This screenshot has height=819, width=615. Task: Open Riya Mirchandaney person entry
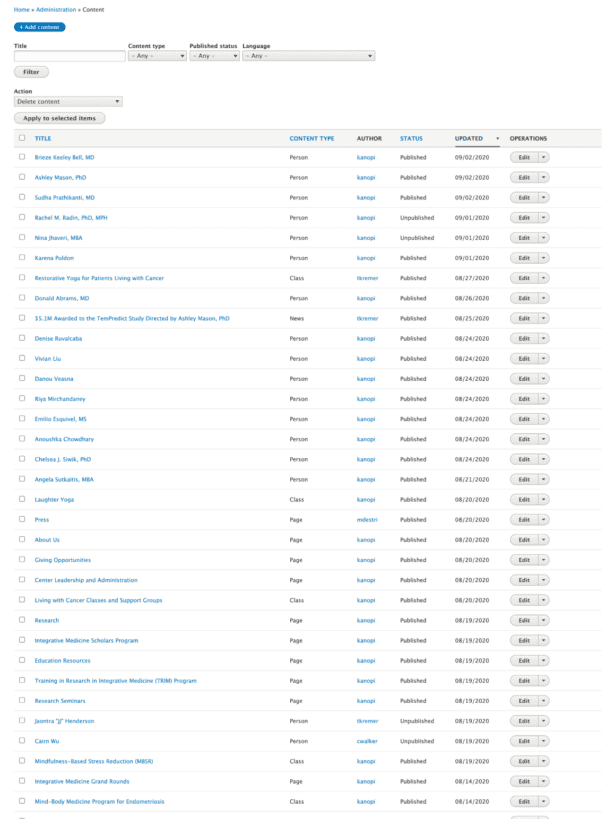click(x=60, y=399)
